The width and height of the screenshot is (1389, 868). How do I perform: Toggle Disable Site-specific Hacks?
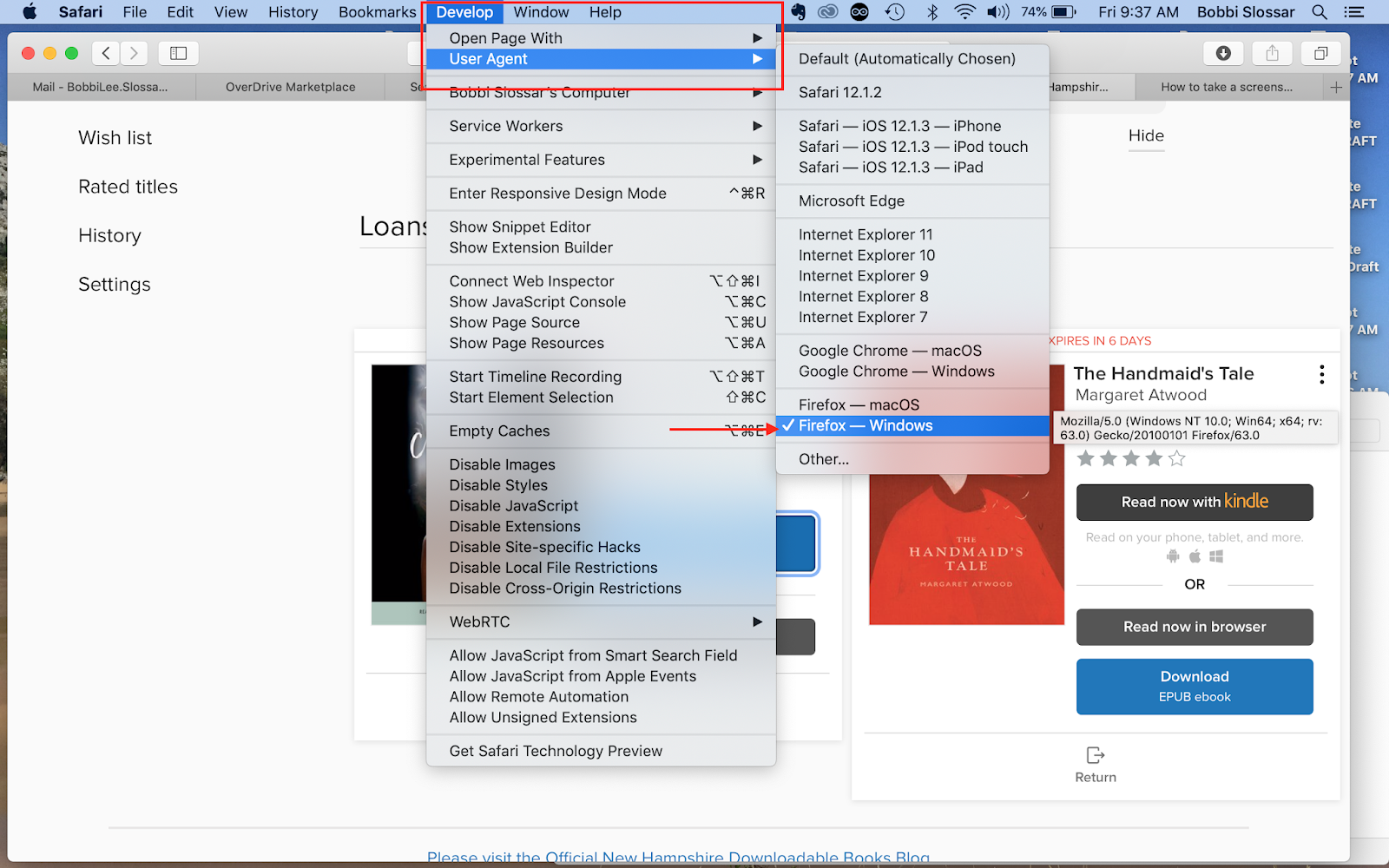coord(601,548)
